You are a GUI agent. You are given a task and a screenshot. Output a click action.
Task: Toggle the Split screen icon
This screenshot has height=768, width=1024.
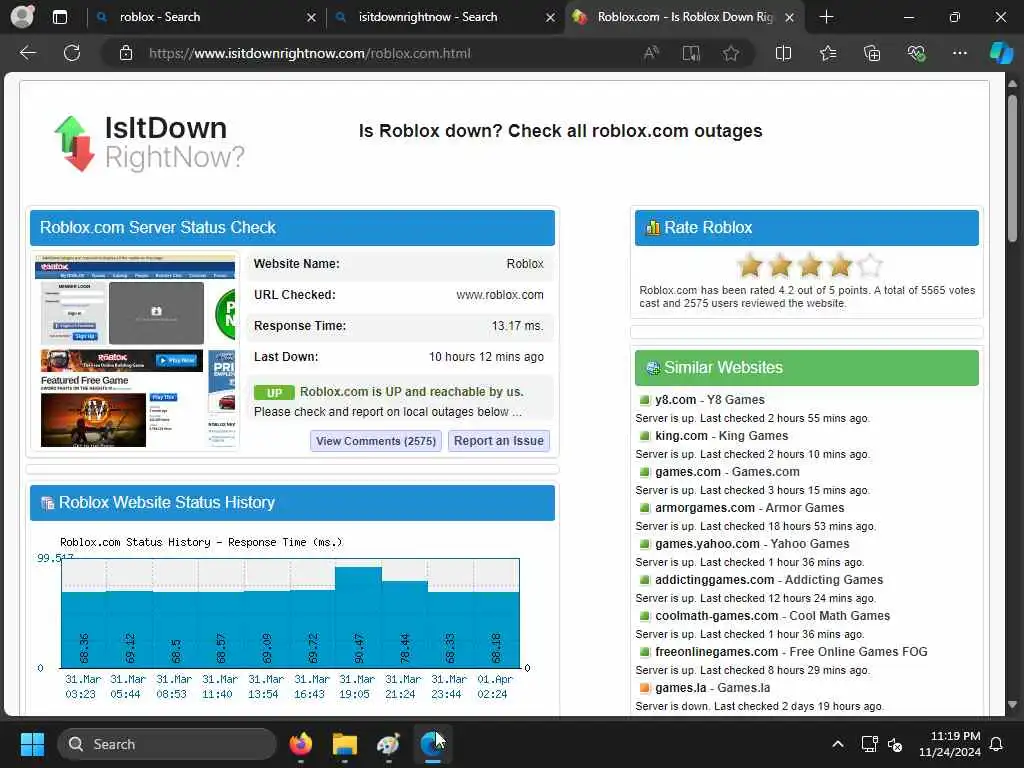click(783, 53)
